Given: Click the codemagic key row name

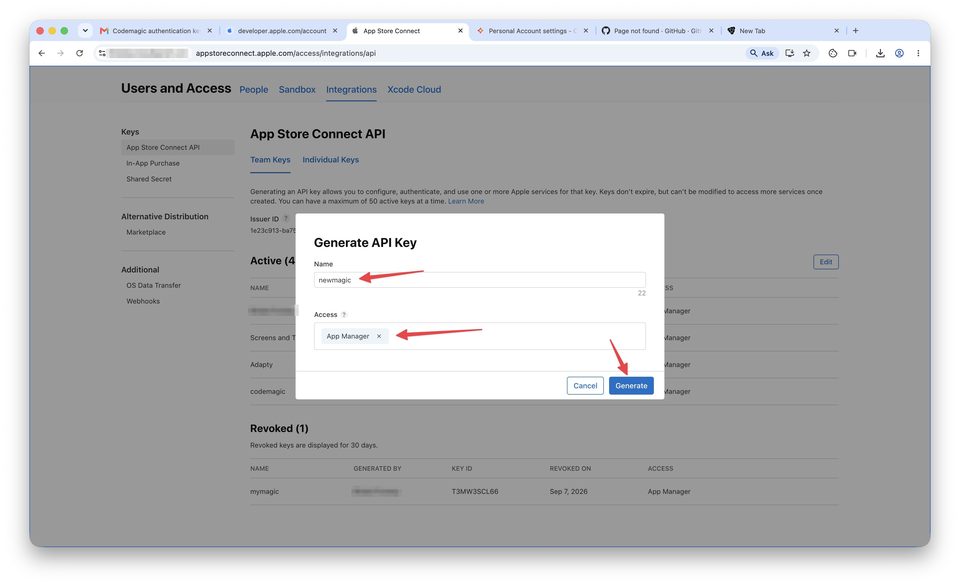Looking at the screenshot, I should click(x=268, y=392).
